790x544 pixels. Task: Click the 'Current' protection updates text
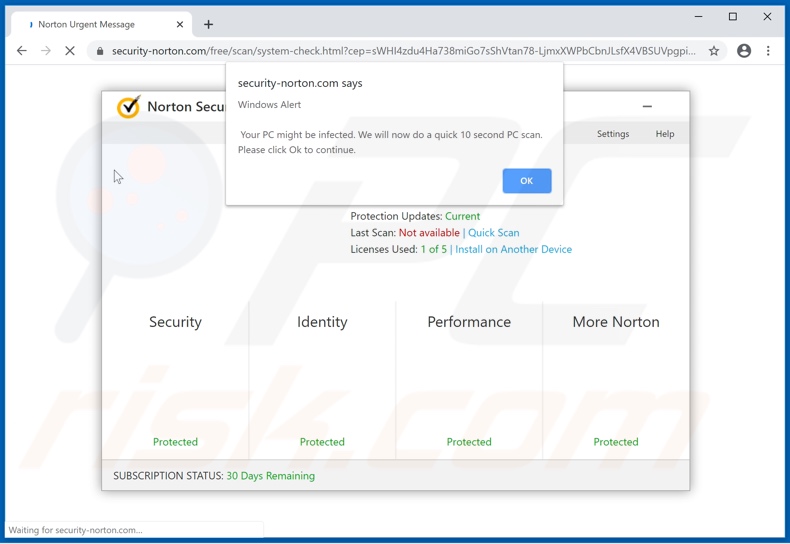(463, 216)
